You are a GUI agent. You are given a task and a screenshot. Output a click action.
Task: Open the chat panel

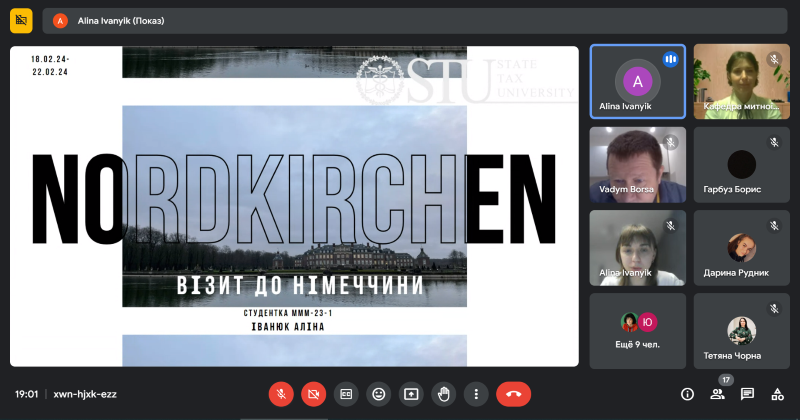click(747, 394)
